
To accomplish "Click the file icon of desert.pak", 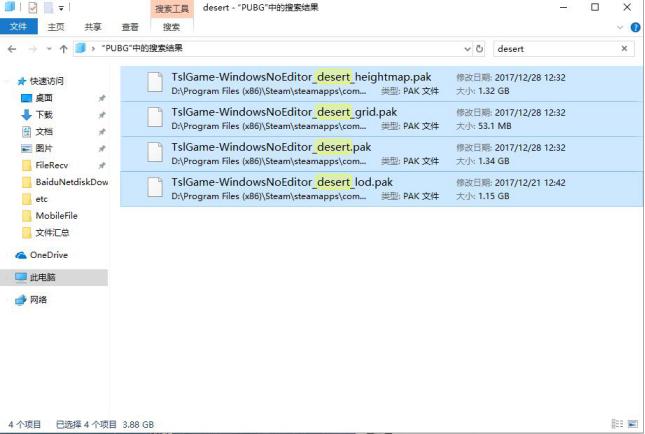I will [155, 152].
